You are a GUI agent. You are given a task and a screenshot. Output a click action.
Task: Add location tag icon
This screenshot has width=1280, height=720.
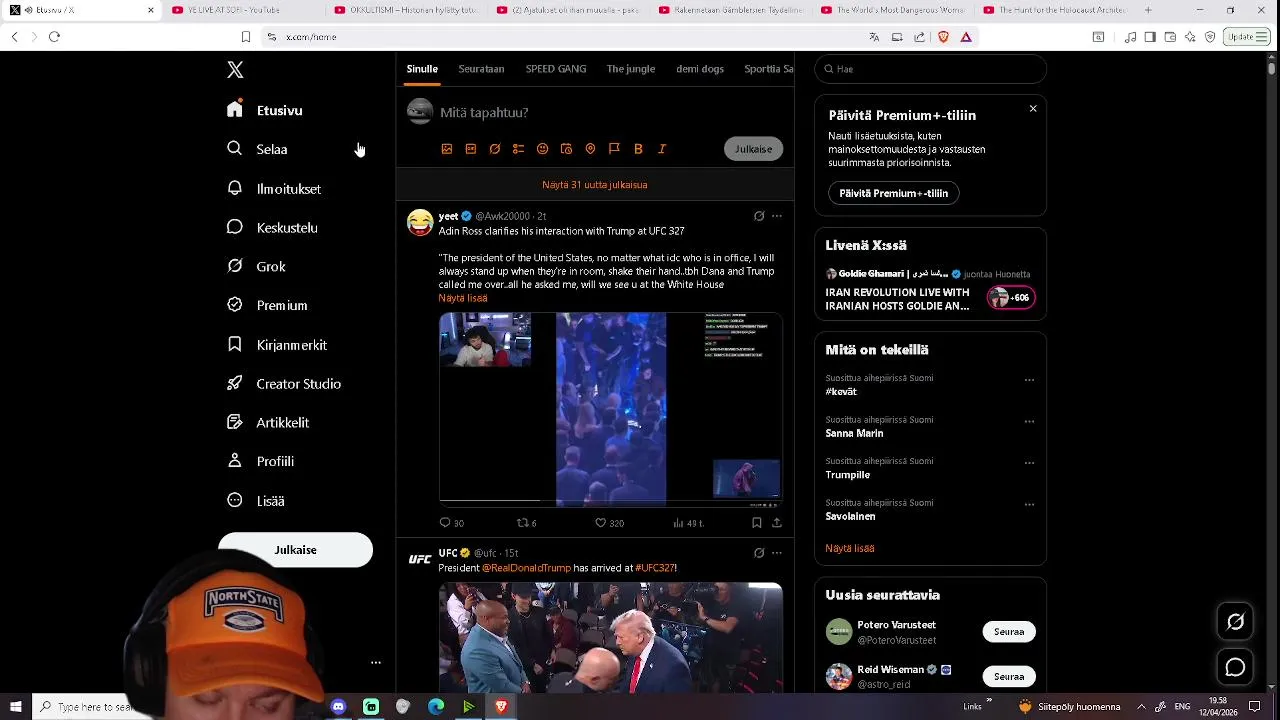tap(590, 149)
